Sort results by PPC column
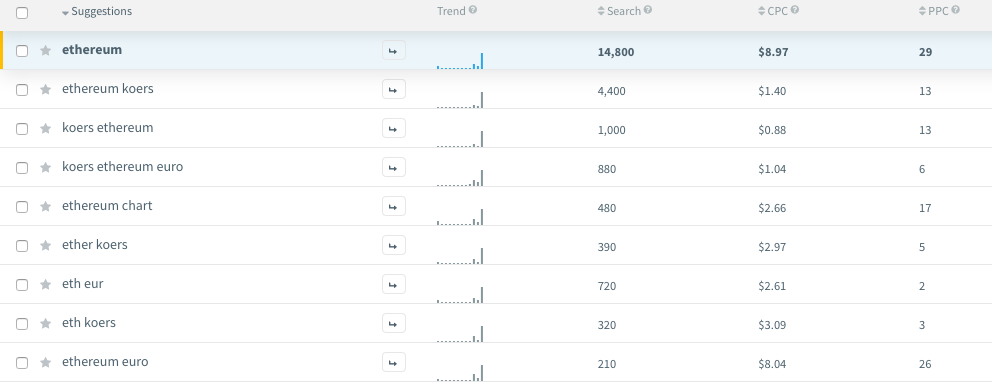 coord(934,11)
